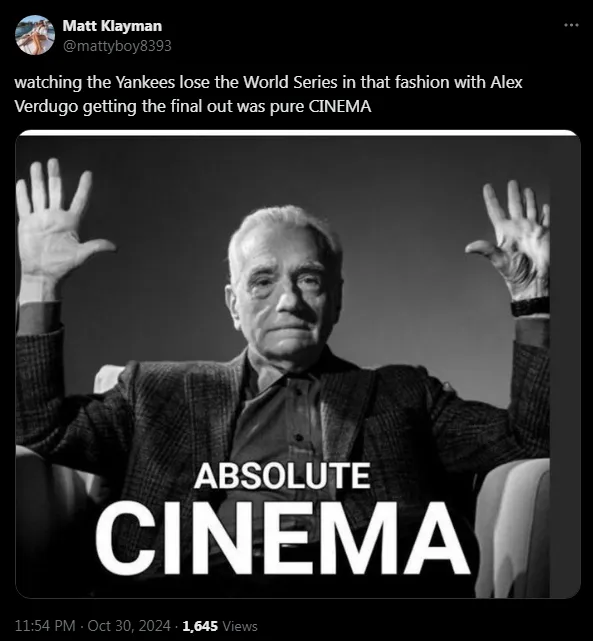
Task: Click the large CINEMA caption in the meme
Action: pyautogui.click(x=282, y=538)
